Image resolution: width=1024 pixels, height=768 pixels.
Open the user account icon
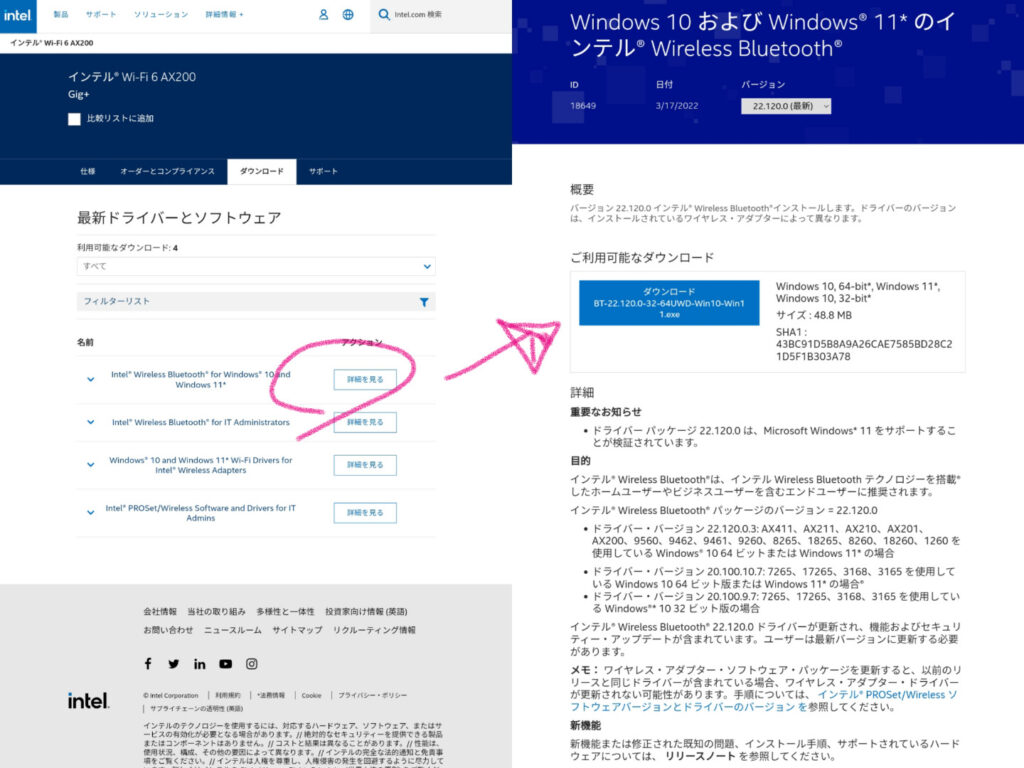[x=323, y=14]
